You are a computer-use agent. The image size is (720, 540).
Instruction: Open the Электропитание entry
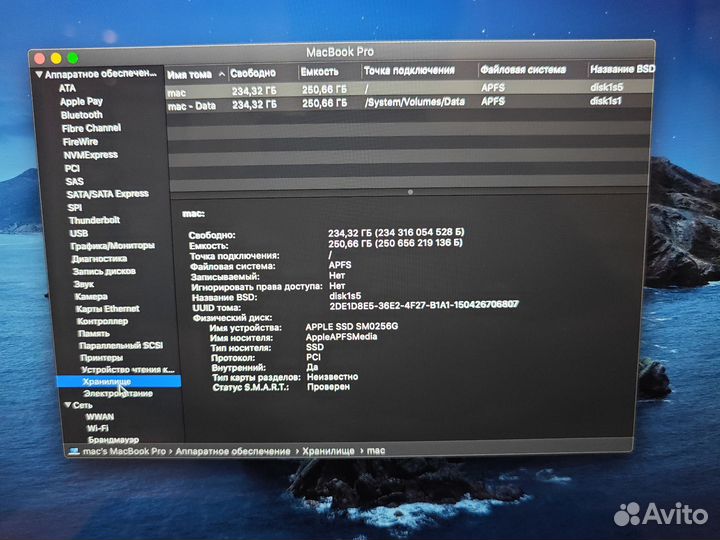(118, 394)
